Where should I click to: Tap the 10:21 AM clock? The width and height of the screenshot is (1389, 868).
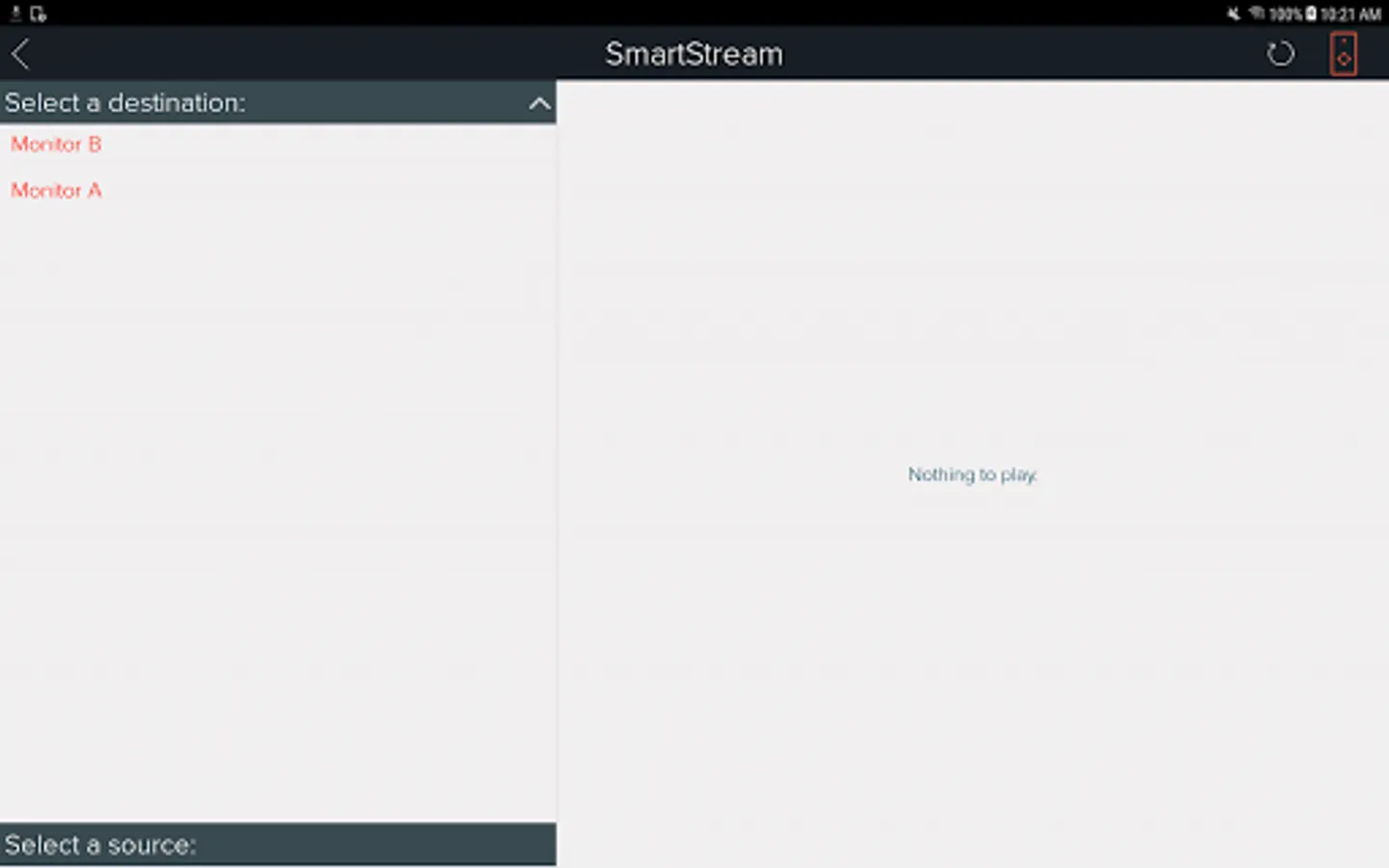click(1350, 14)
